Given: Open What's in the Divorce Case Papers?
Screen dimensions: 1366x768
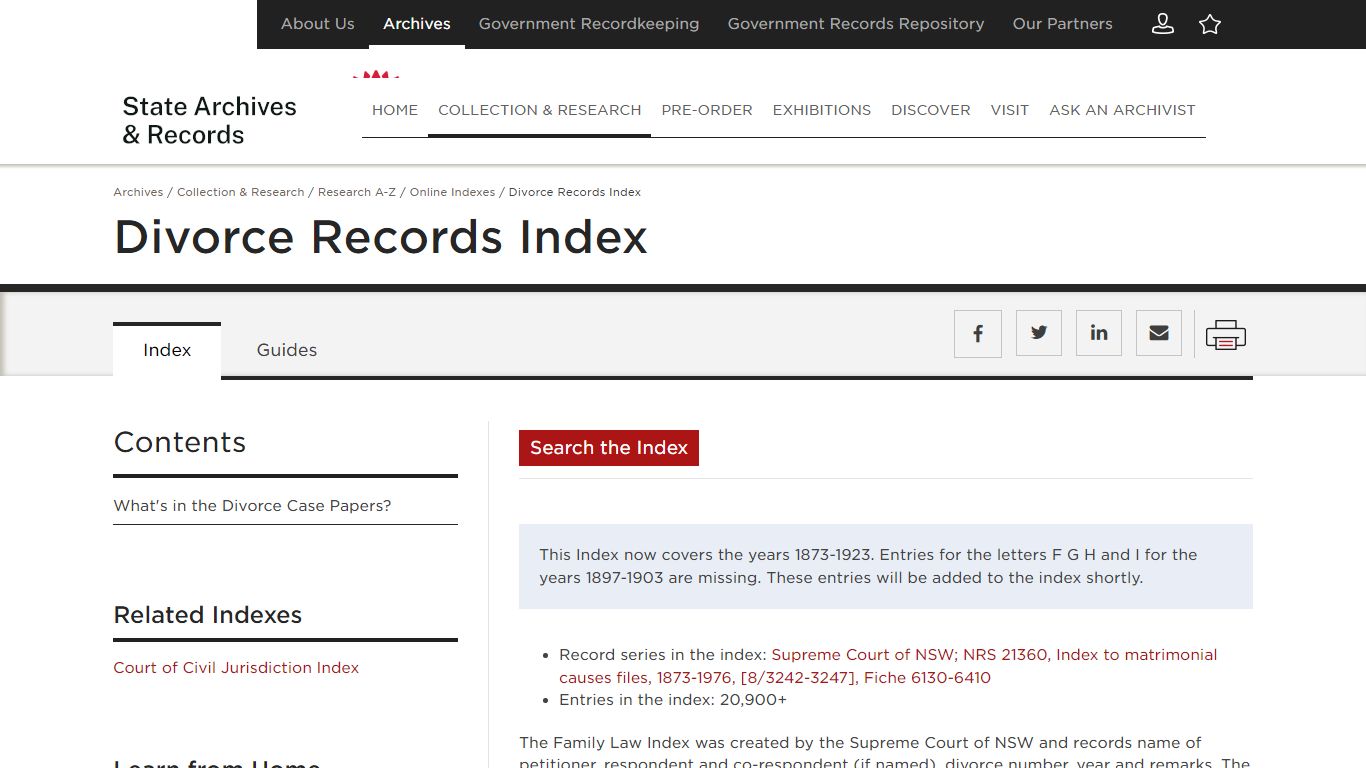Looking at the screenshot, I should [252, 506].
